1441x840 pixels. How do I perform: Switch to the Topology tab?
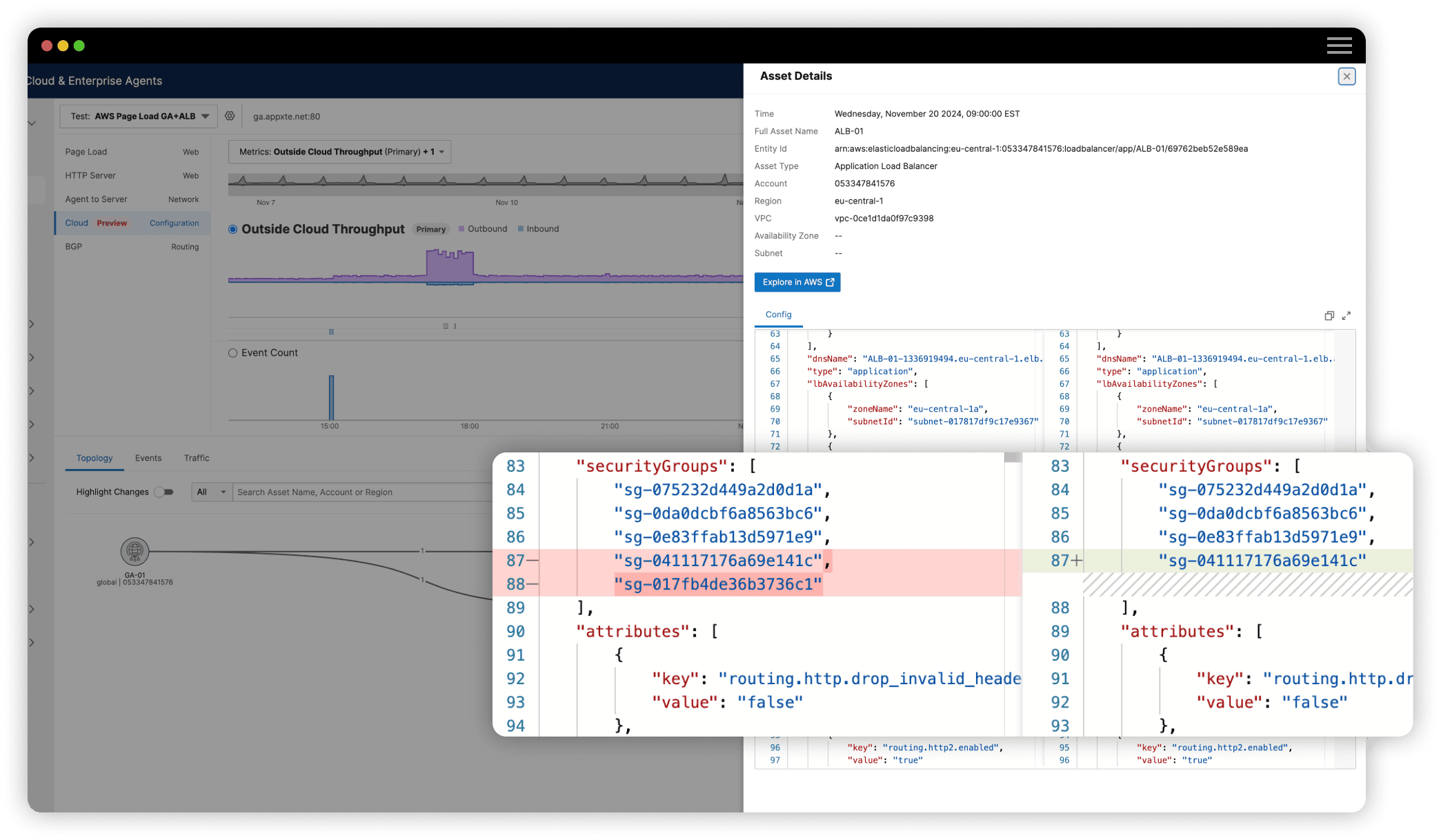[95, 458]
